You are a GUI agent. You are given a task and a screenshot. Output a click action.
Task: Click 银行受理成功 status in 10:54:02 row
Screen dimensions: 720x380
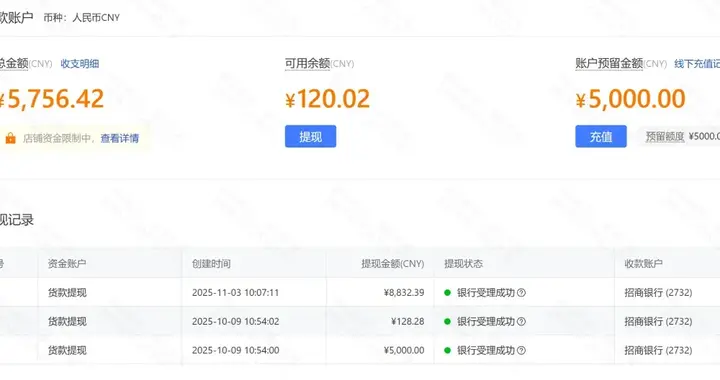click(x=486, y=322)
